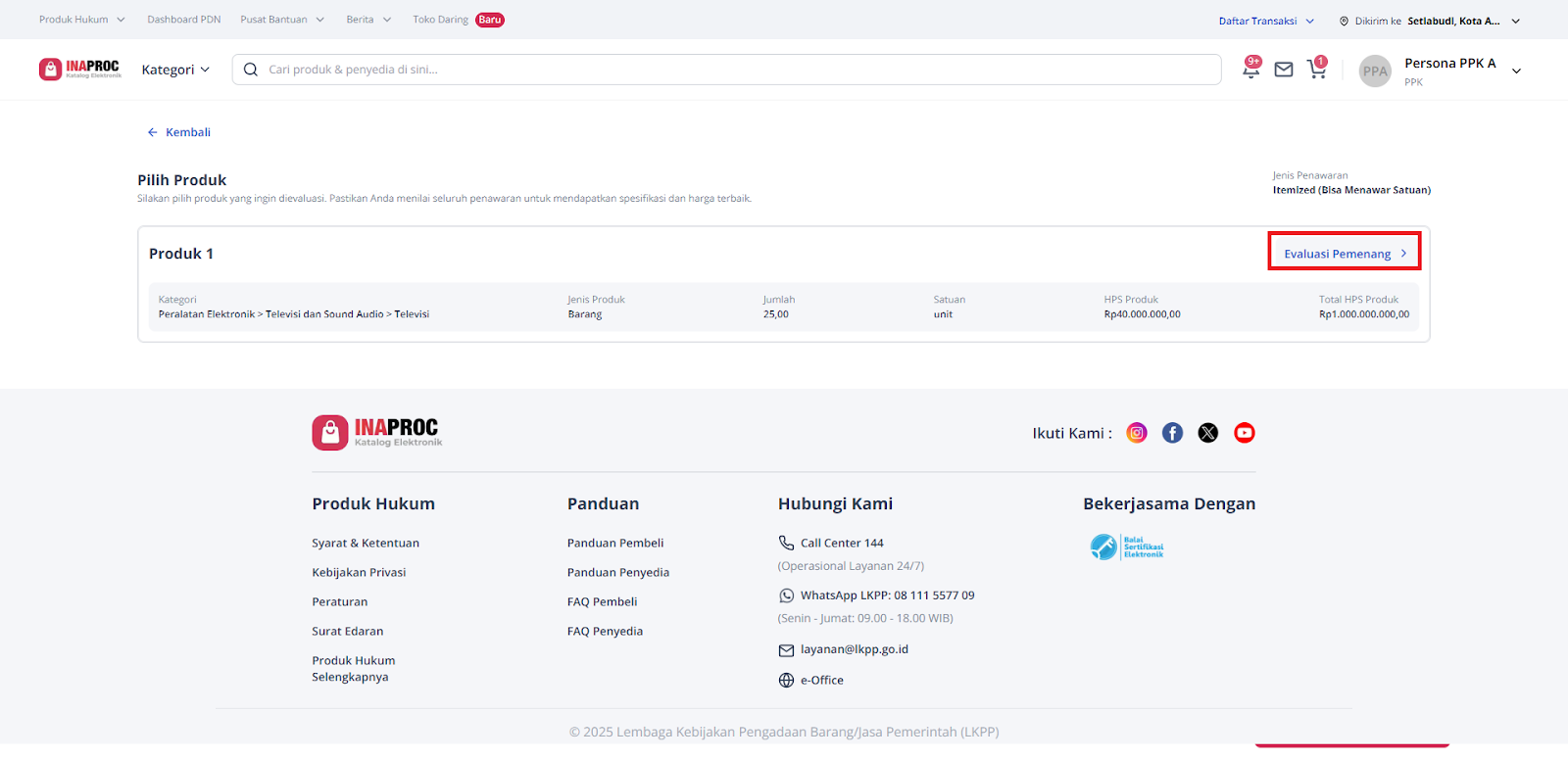Click the Jumlah value 25,00
Screen dimensions: 1568x761
point(775,314)
